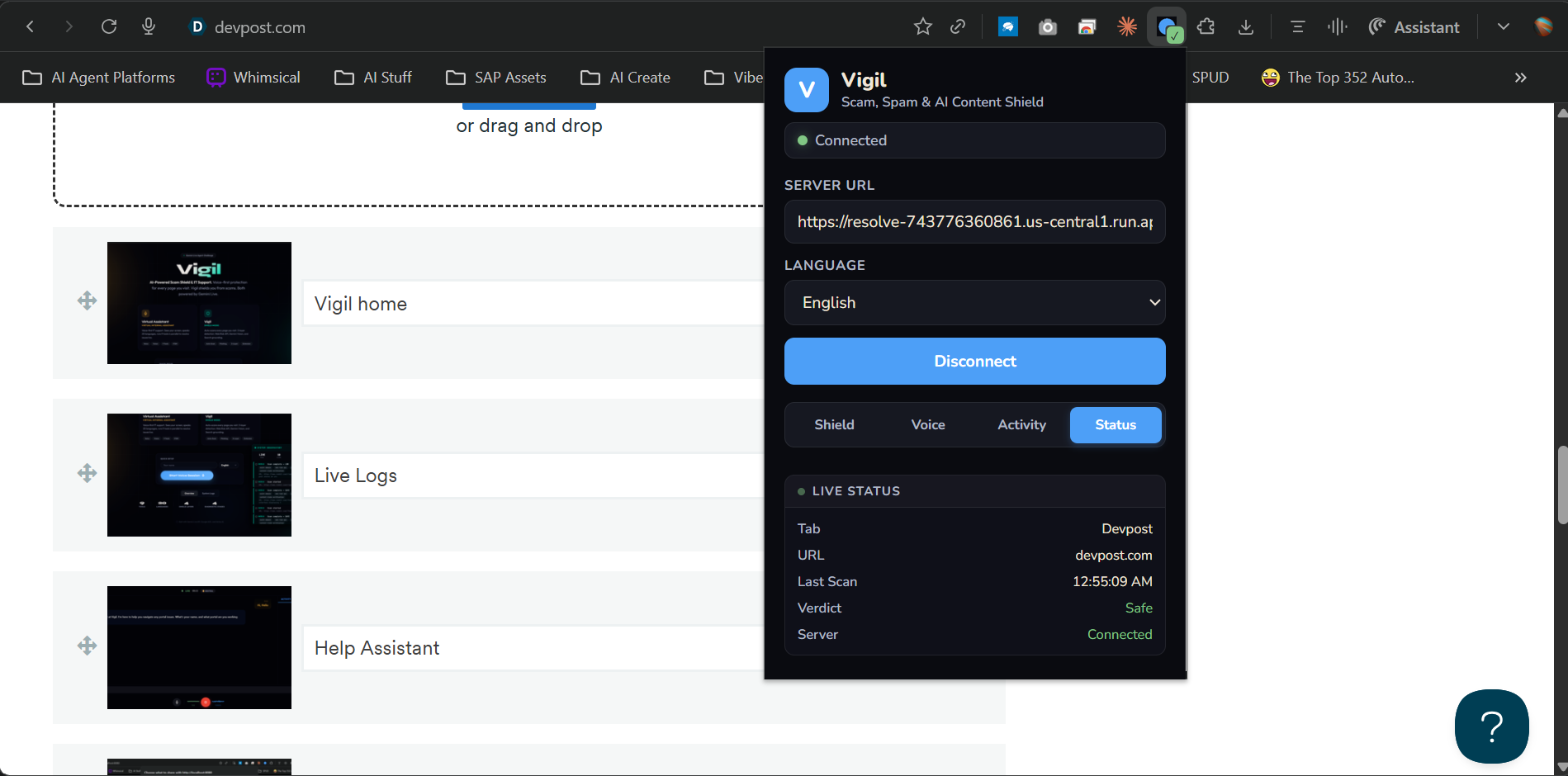Click the LIVE STATUS heading
1568x776 pixels.
click(856, 491)
